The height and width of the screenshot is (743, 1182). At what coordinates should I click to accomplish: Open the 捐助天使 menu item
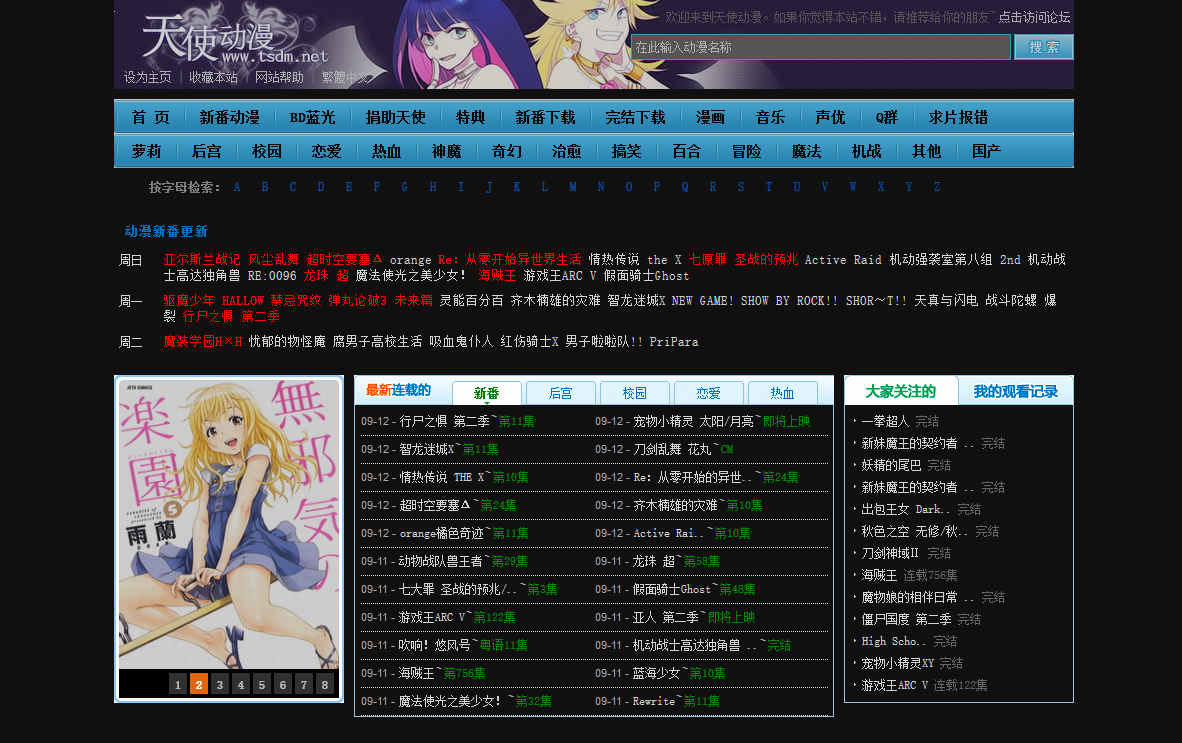(x=396, y=118)
